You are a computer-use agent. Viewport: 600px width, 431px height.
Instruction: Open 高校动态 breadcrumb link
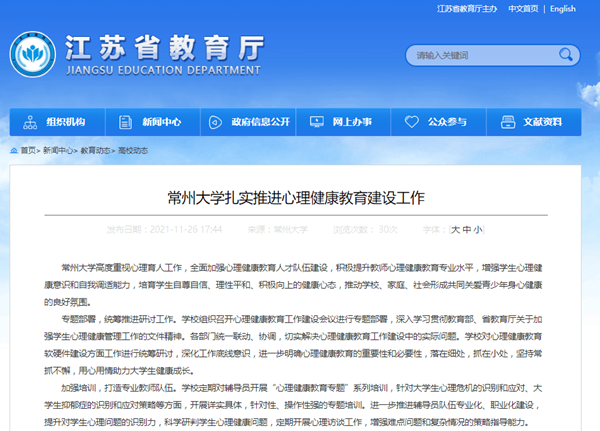pos(133,150)
